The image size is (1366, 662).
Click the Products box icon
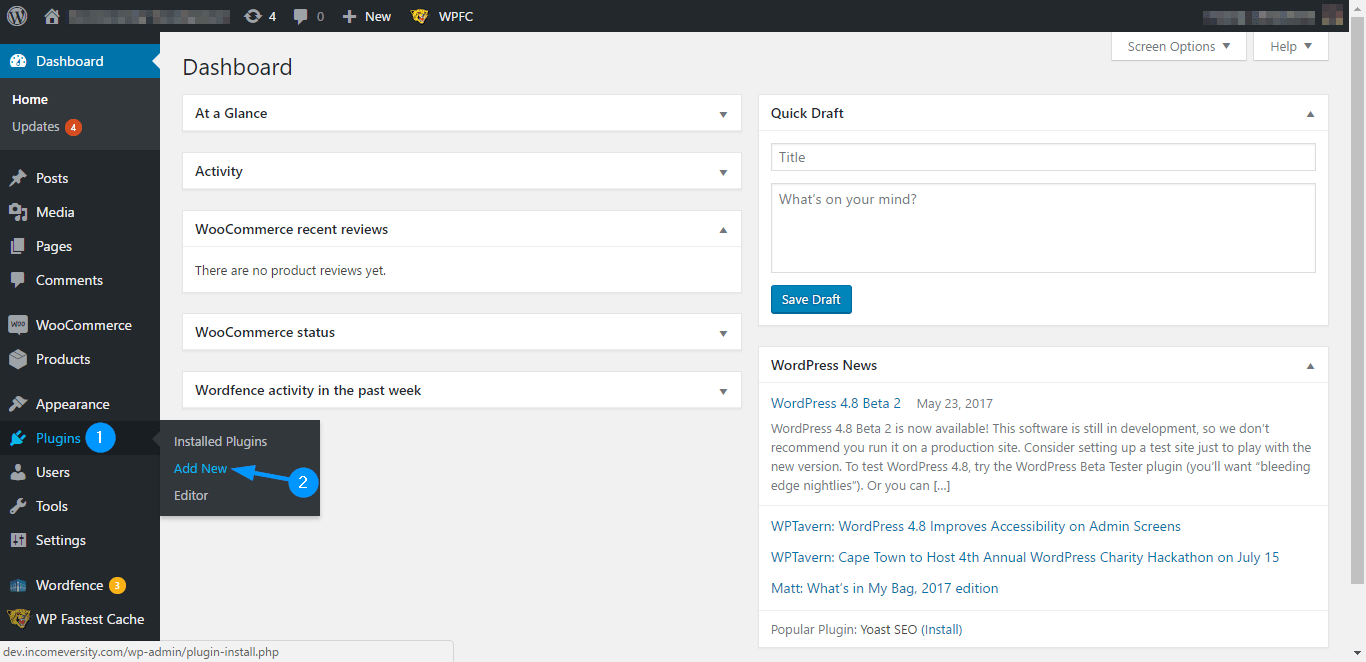(18, 359)
